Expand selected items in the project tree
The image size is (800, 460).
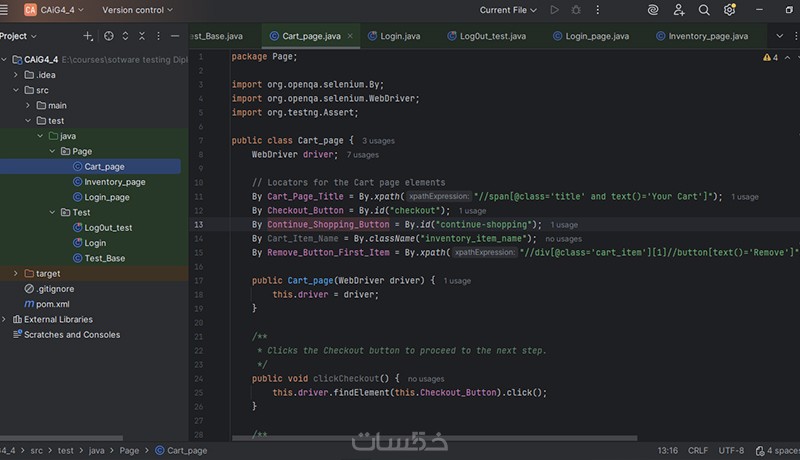click(126, 36)
